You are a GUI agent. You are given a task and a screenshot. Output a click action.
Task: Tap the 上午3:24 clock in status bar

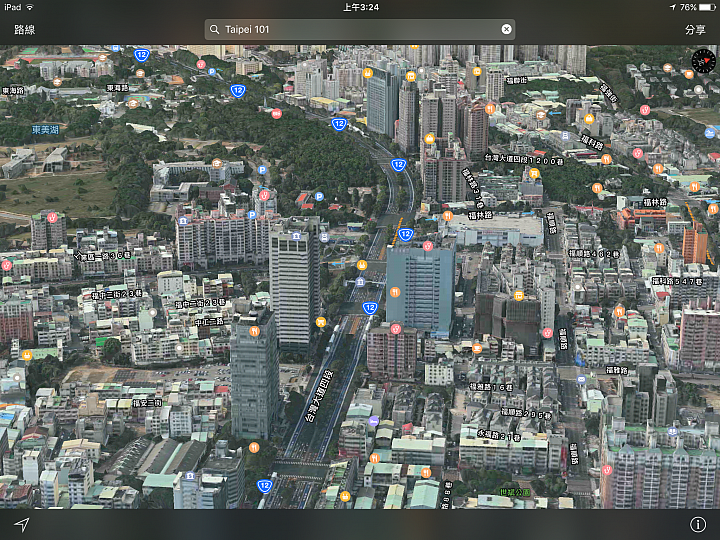pyautogui.click(x=361, y=7)
